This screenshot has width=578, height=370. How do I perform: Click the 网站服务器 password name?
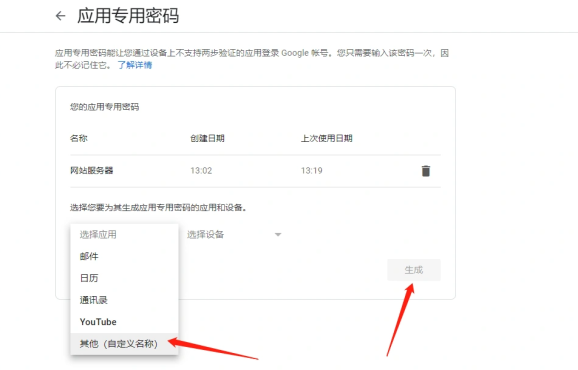[91, 170]
